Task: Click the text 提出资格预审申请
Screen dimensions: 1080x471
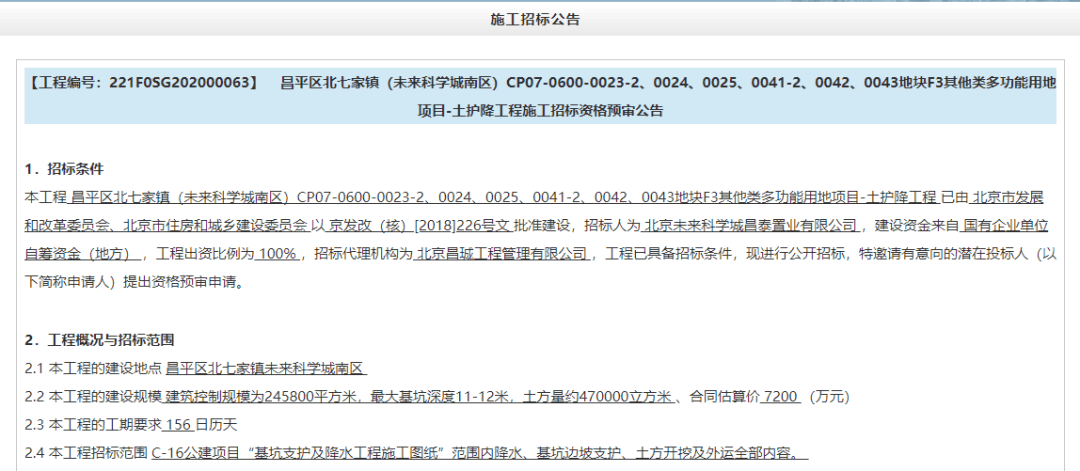Action: click(x=178, y=282)
